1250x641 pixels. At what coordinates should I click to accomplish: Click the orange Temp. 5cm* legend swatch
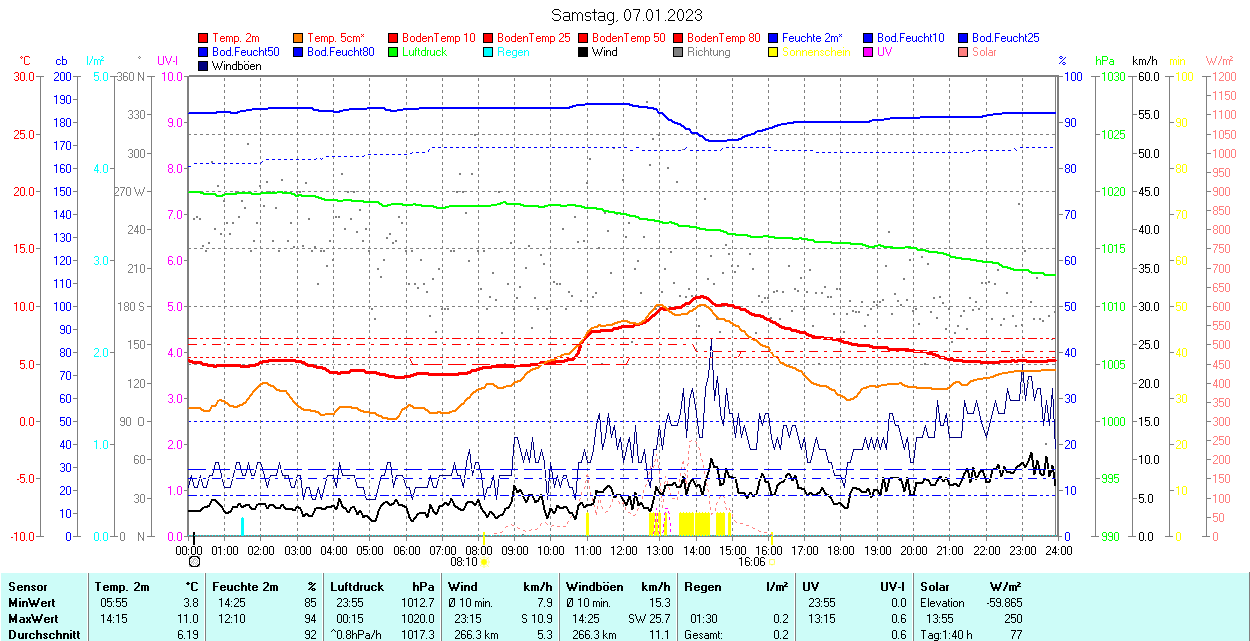pos(299,38)
